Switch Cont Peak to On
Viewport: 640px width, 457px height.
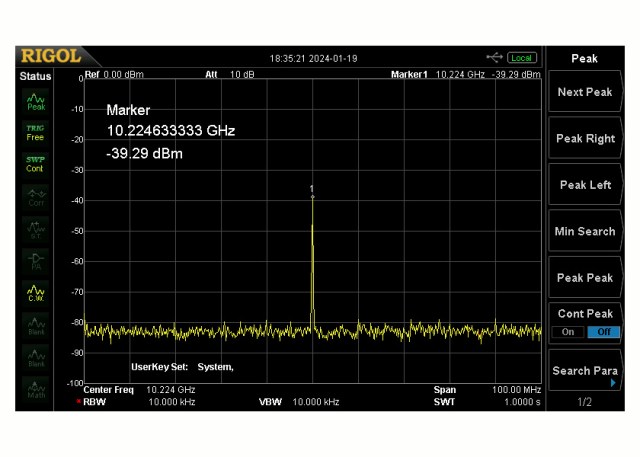tap(568, 332)
